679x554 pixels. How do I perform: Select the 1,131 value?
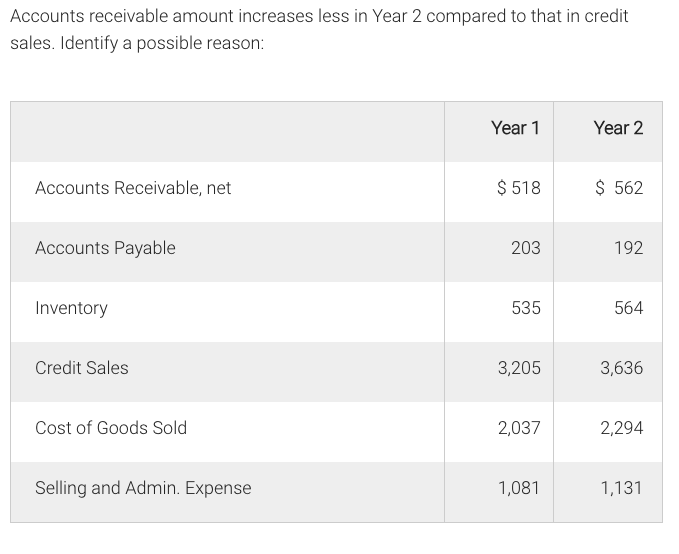[x=621, y=488]
